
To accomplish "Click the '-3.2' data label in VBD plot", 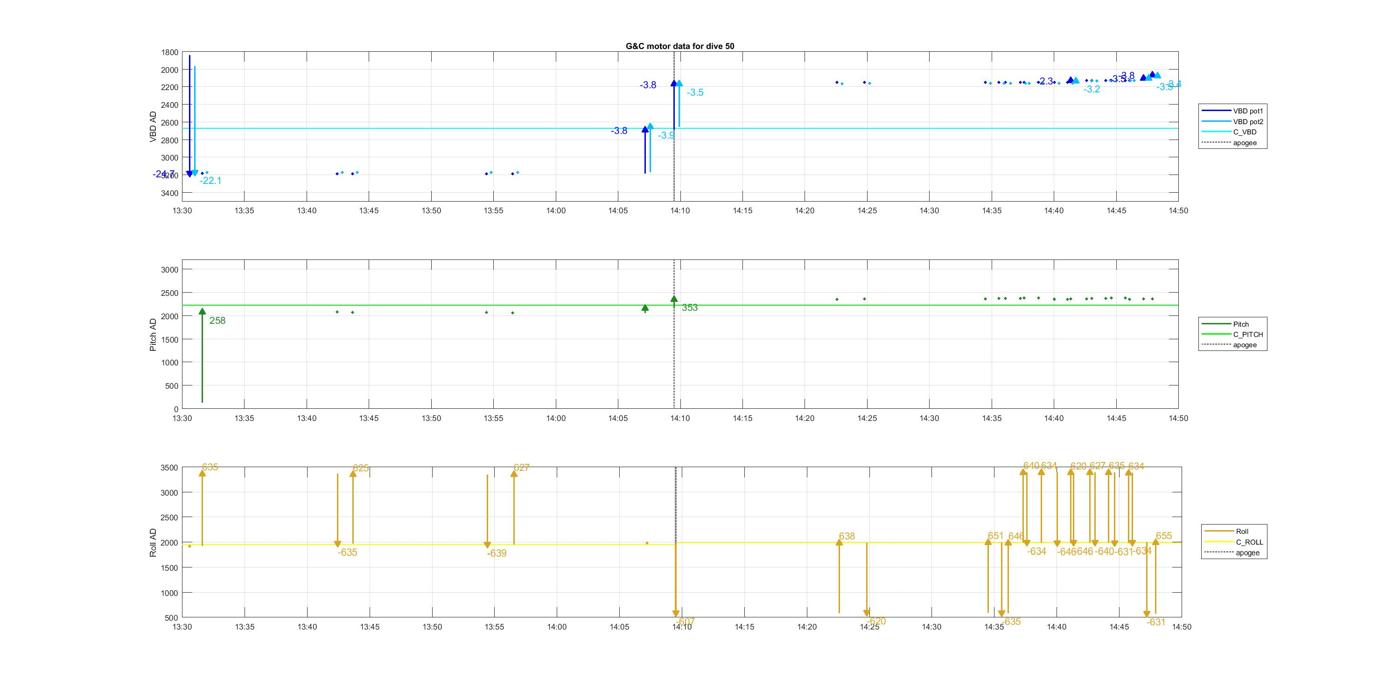I will [x=1092, y=90].
